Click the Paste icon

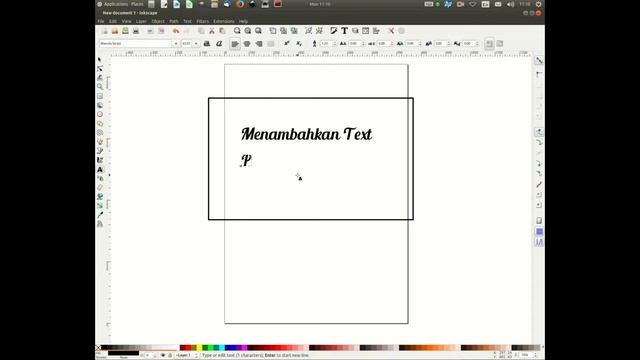[222, 31]
